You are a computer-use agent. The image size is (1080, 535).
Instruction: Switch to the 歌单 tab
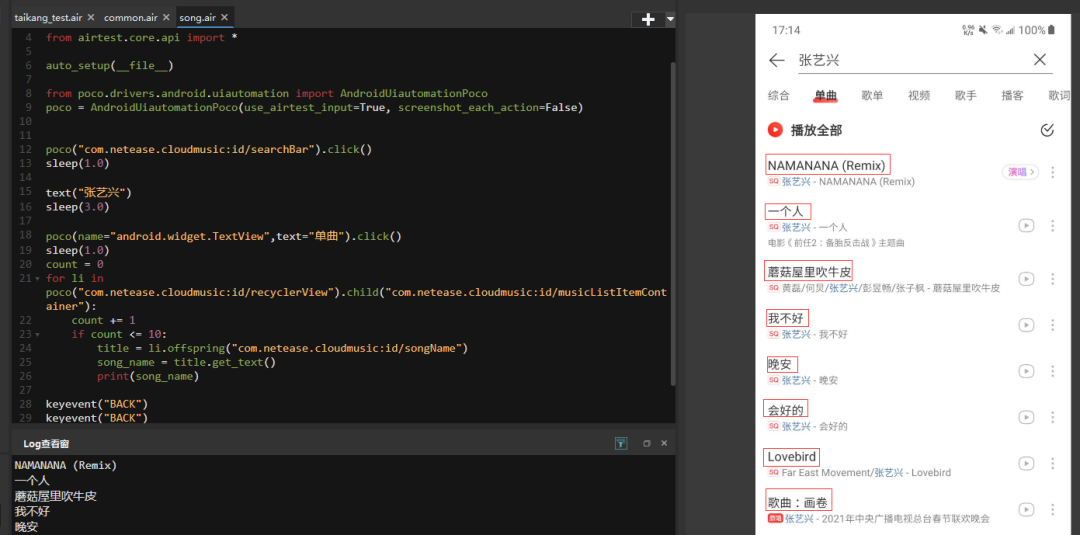pos(872,96)
